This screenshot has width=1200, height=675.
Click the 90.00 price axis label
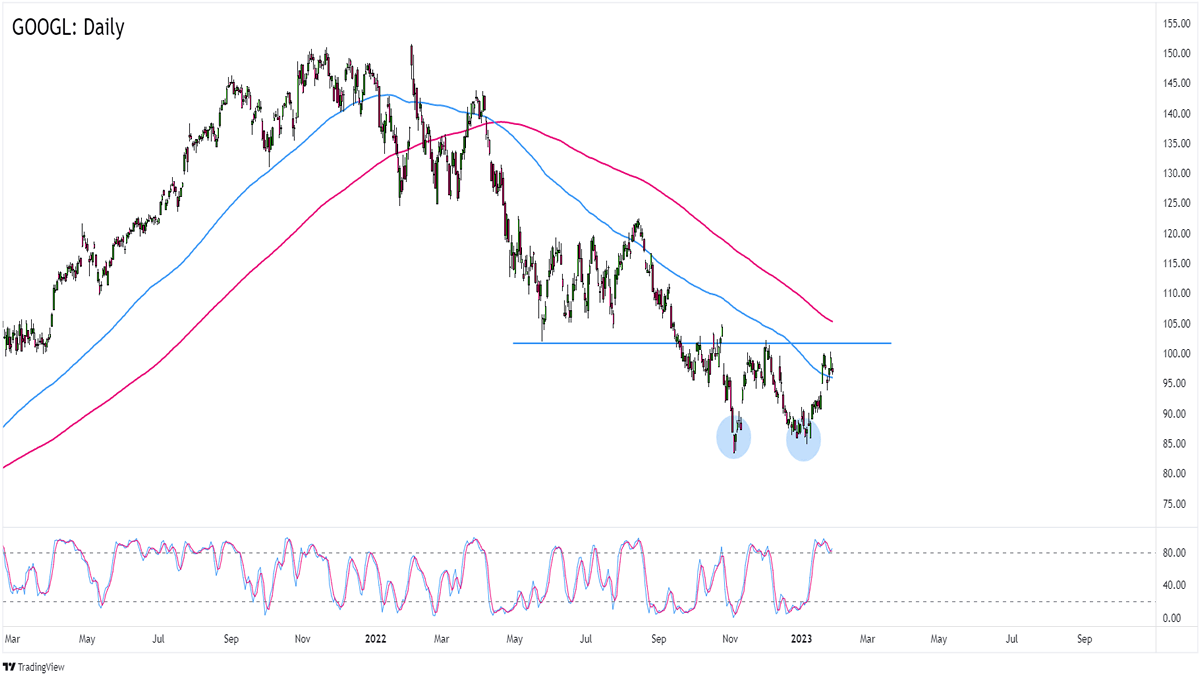[x=1173, y=413]
